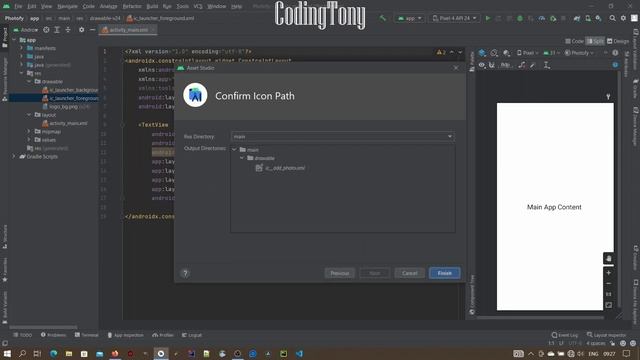
Task: Switch editor to Split view
Action: [595, 41]
